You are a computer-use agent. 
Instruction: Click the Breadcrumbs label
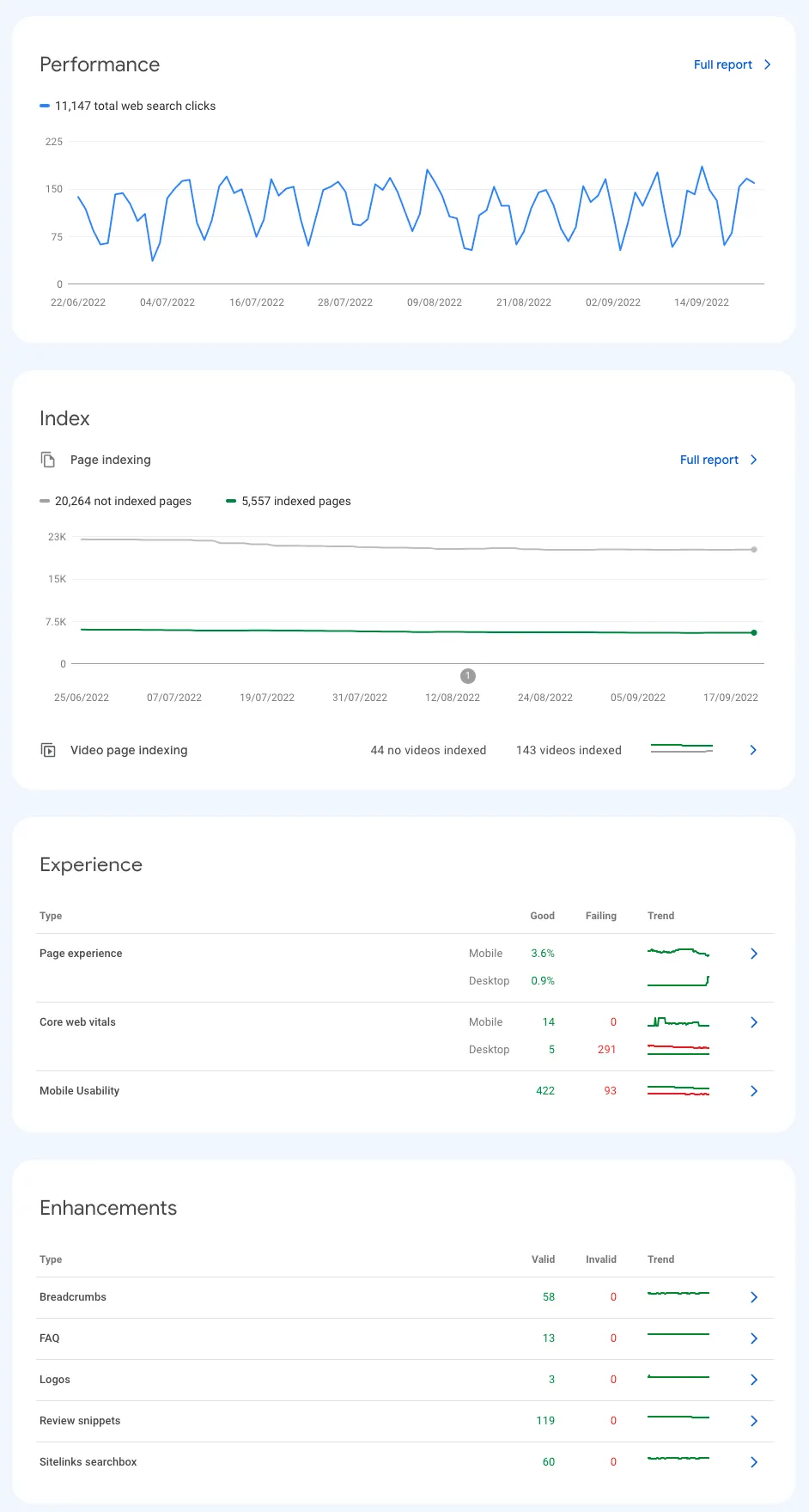(x=73, y=1297)
